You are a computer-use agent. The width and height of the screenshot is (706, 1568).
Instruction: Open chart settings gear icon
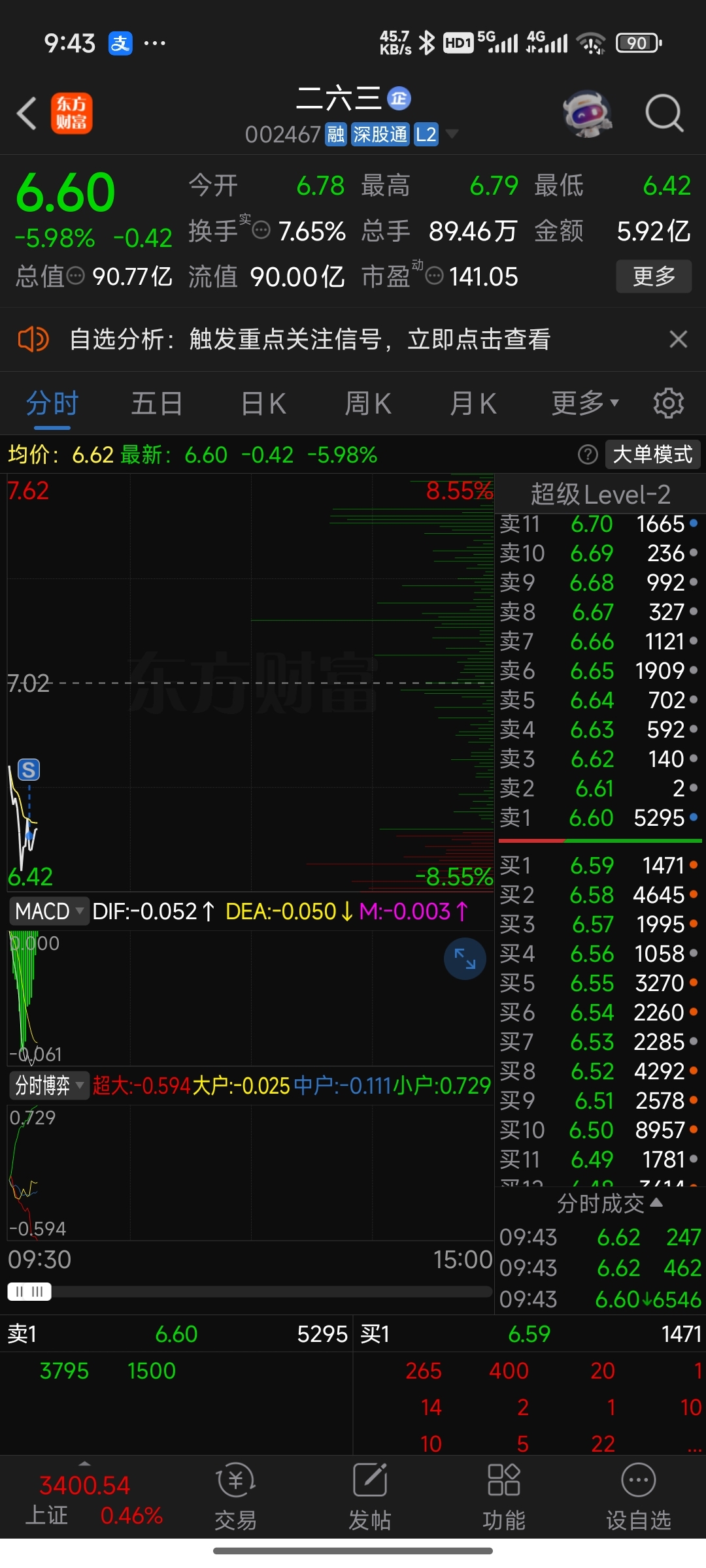(x=669, y=403)
